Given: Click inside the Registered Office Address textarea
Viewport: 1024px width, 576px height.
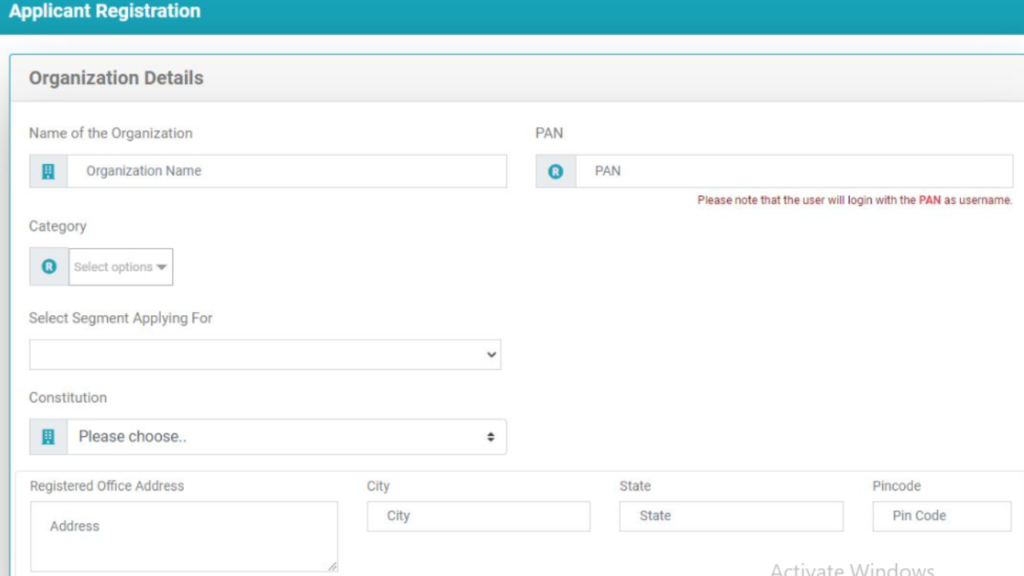Looking at the screenshot, I should (183, 536).
